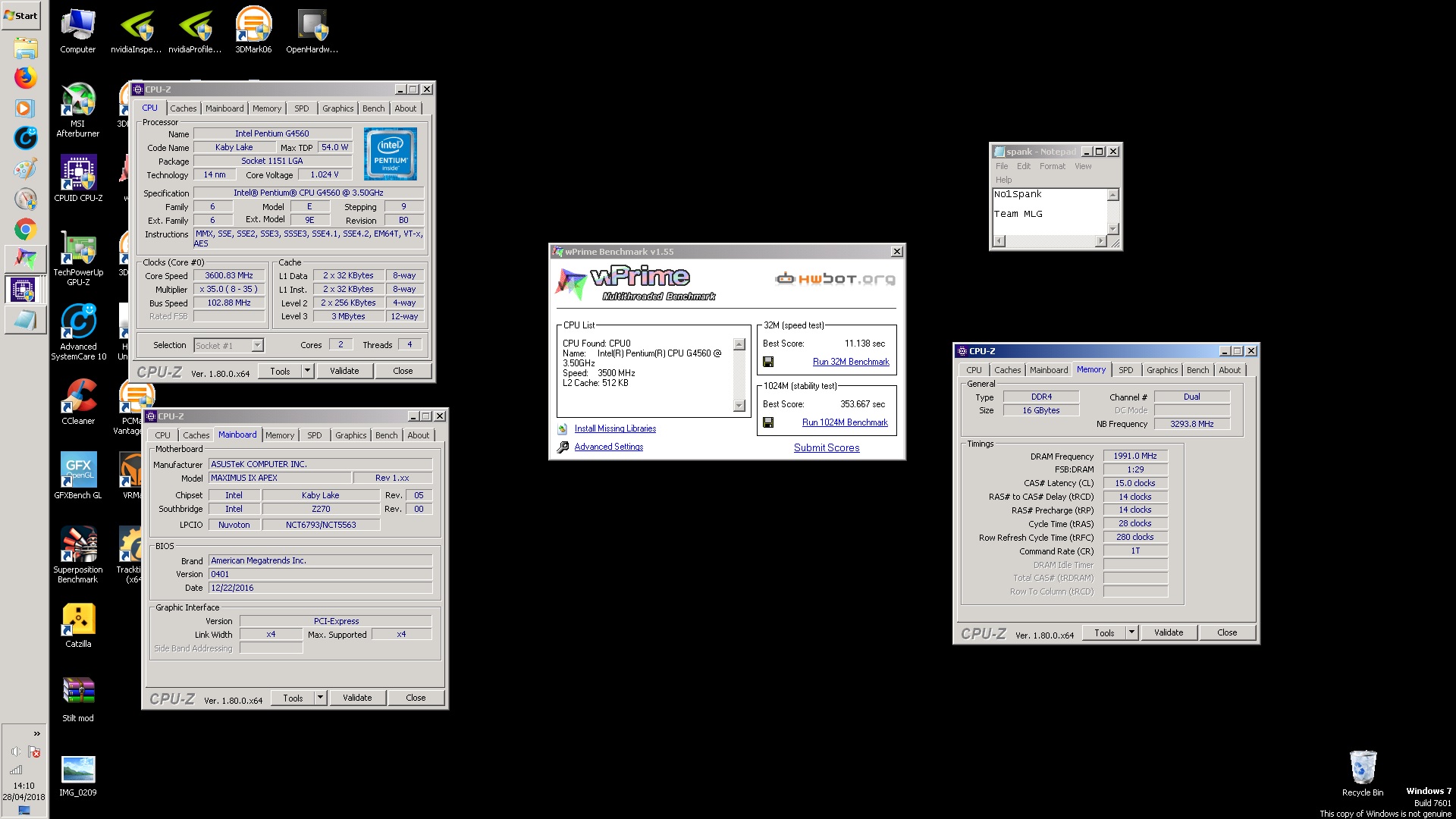Select the GFXBench GL desktop icon
The width and height of the screenshot is (1456, 819).
78,476
